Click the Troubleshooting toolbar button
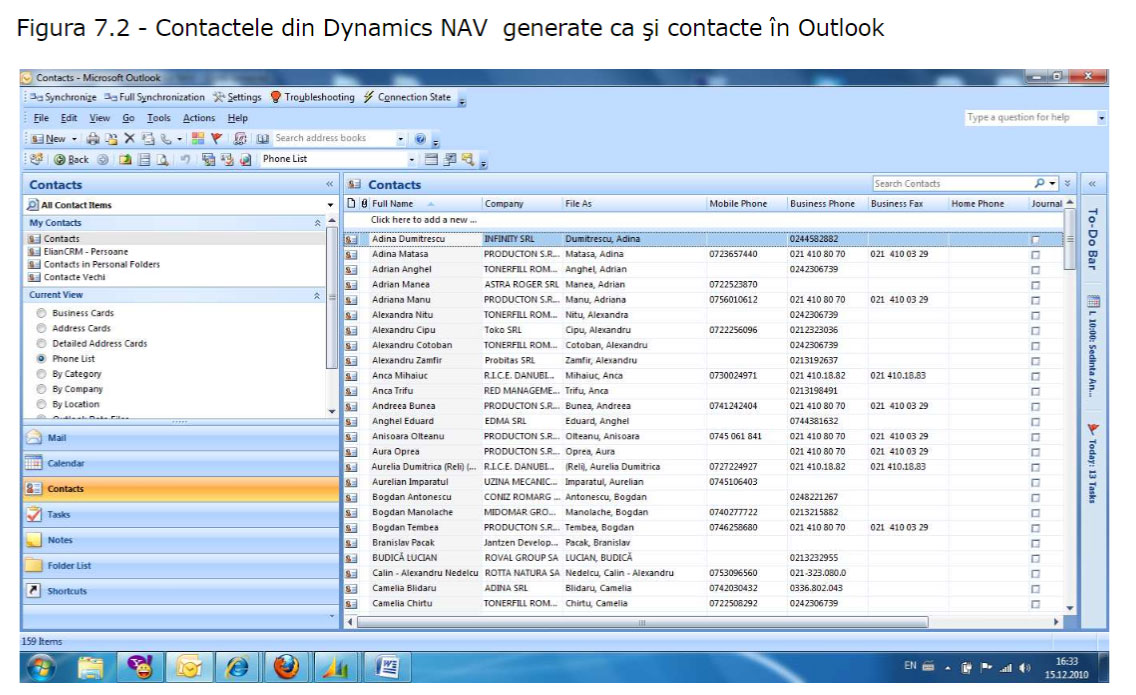This screenshot has width=1136, height=695. tap(312, 97)
